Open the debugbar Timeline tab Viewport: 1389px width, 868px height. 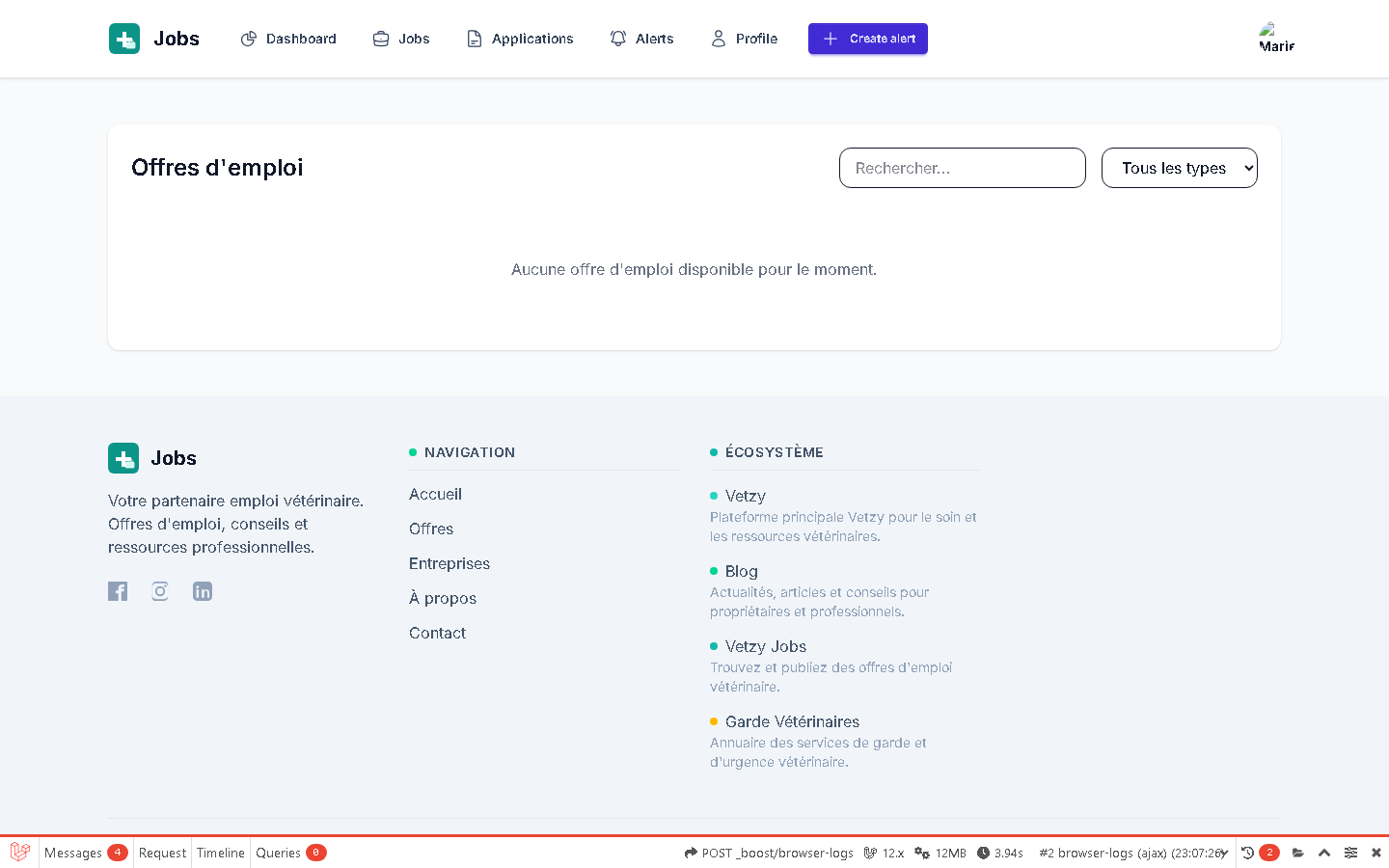coord(221,853)
